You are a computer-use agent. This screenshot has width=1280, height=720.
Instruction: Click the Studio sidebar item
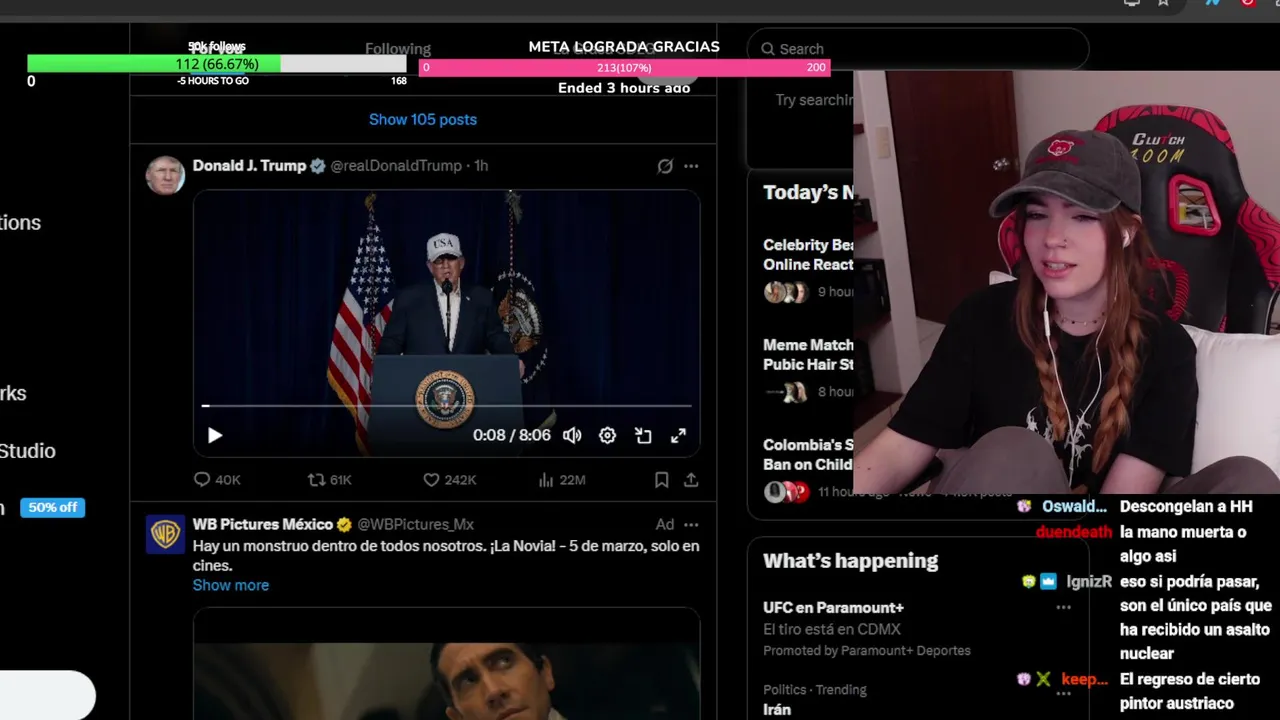[x=28, y=451]
